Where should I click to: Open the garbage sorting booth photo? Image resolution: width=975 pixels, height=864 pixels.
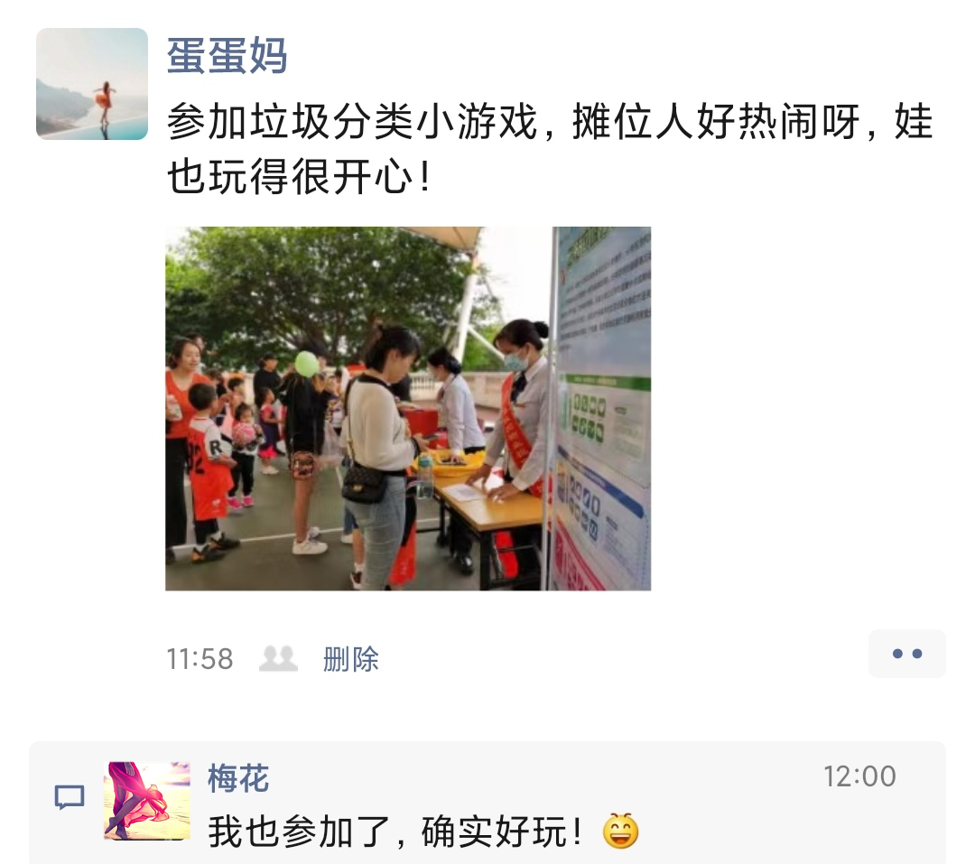408,408
